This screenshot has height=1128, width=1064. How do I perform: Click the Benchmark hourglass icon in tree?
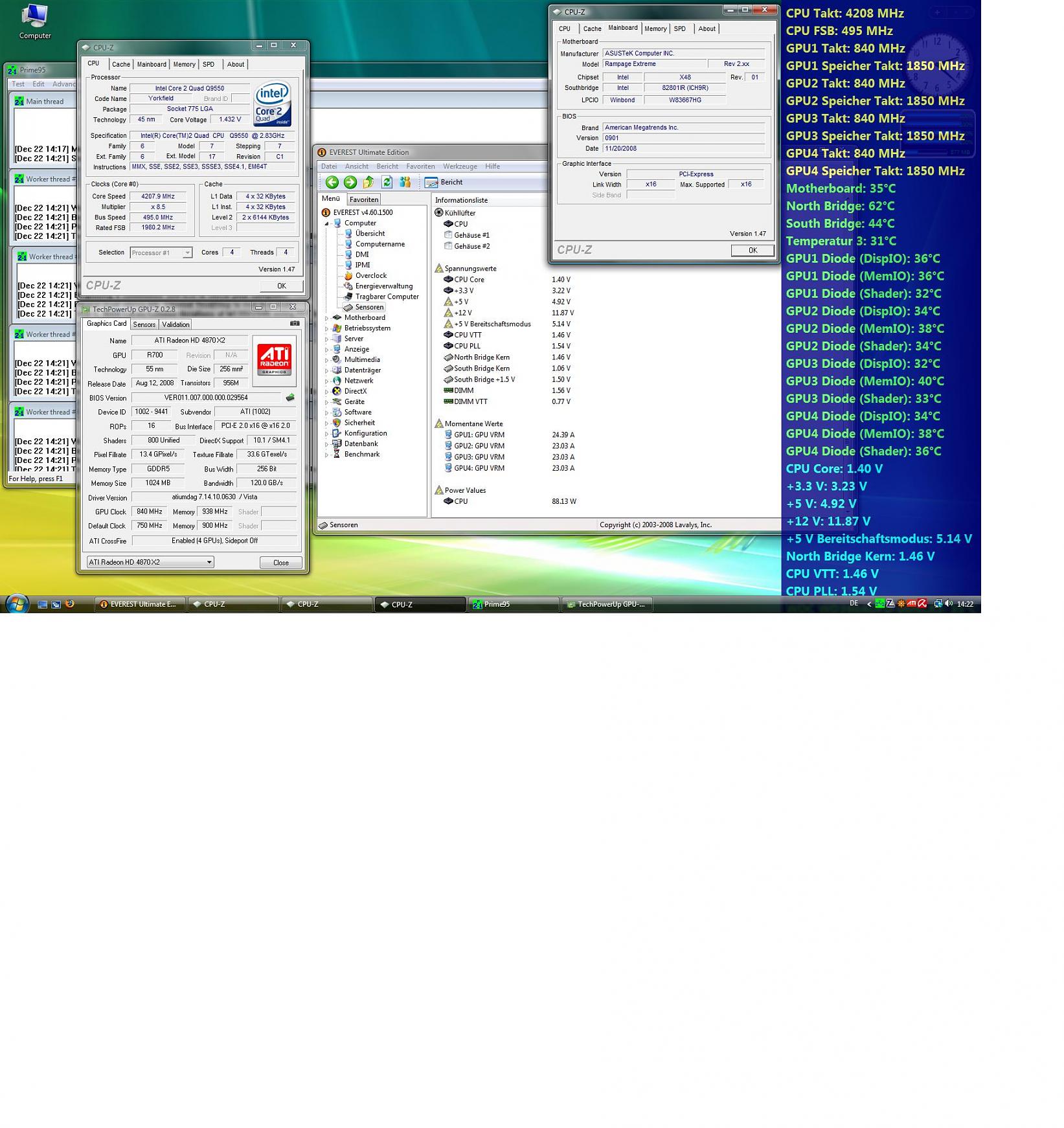click(337, 455)
